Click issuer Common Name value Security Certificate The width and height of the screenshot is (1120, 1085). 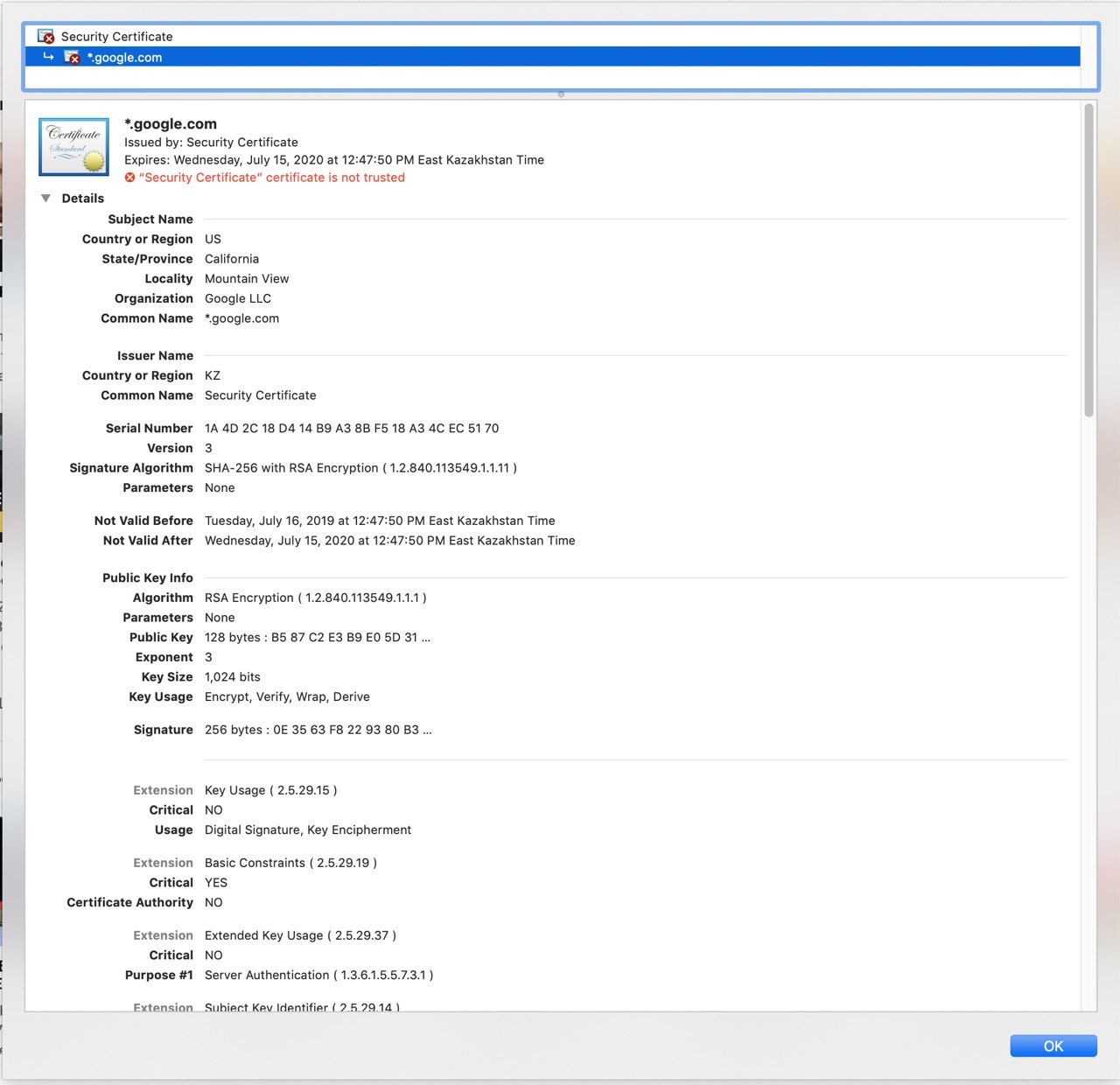coord(261,395)
